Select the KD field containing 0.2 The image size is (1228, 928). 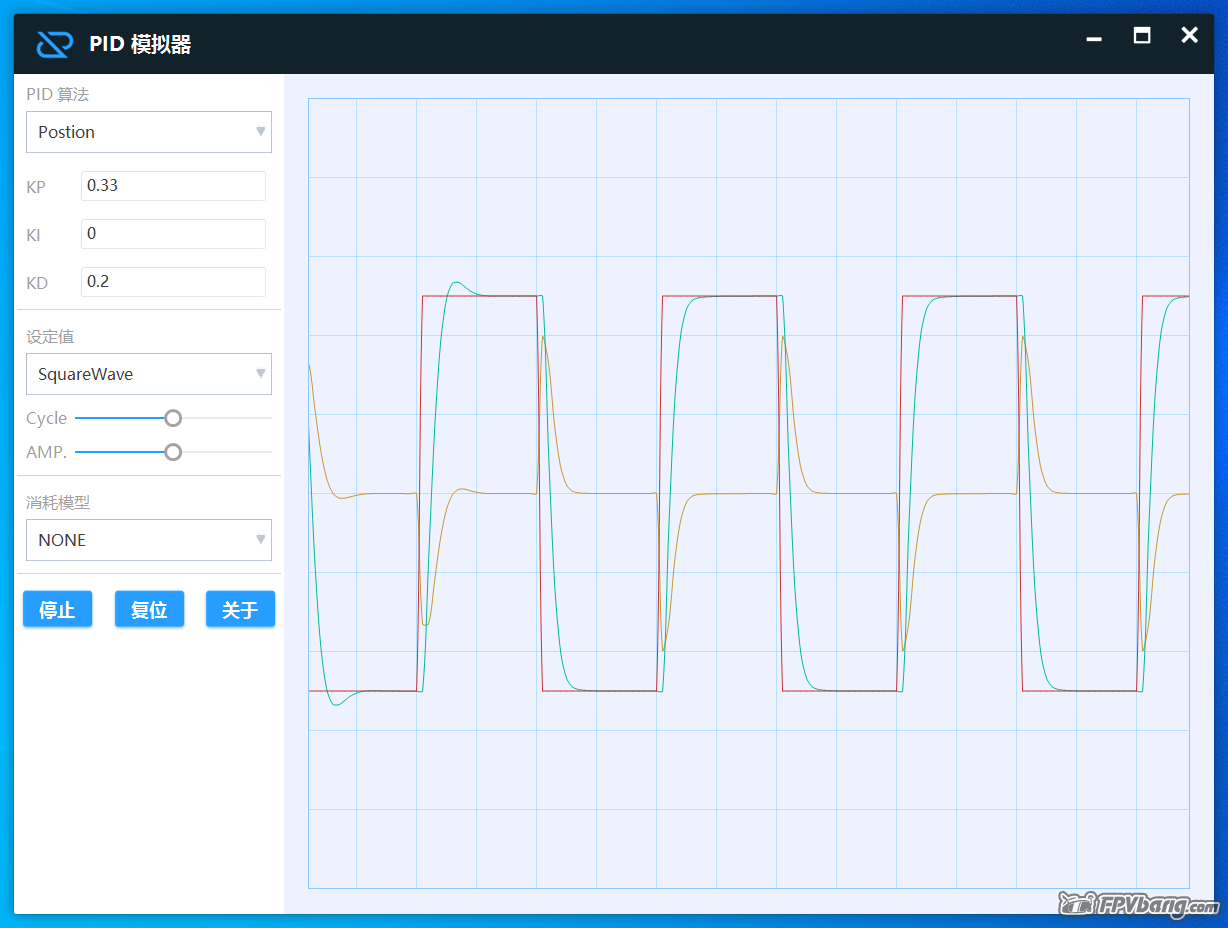point(173,282)
